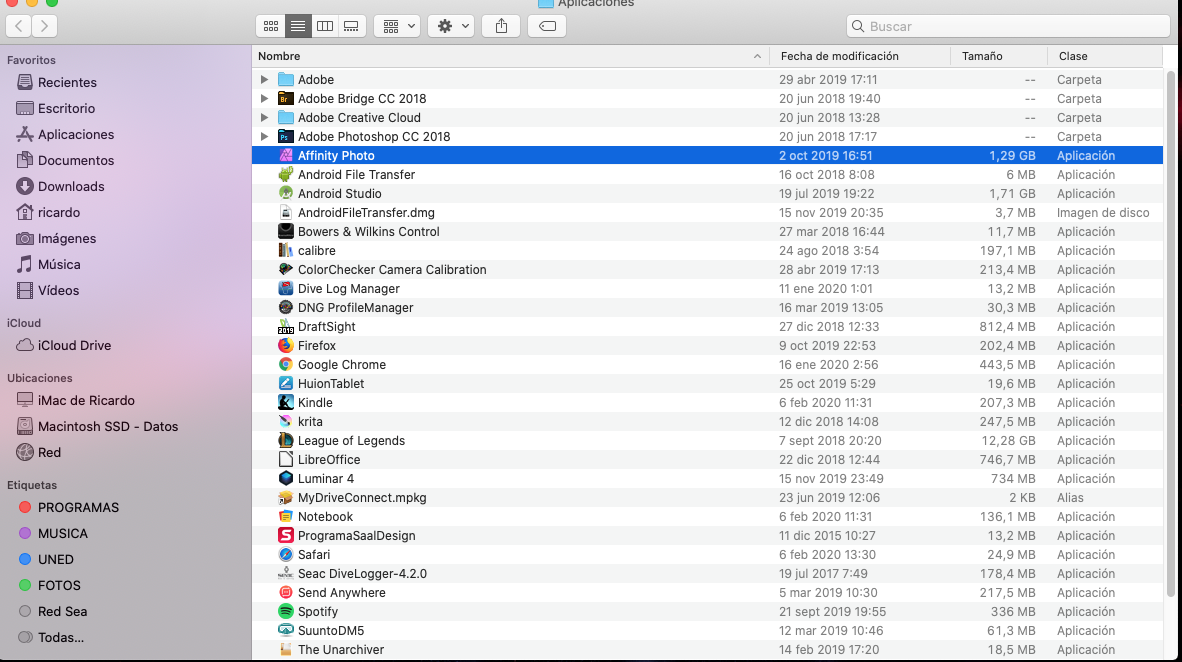
Task: Open ricardo home folder in sidebar
Action: (x=59, y=213)
